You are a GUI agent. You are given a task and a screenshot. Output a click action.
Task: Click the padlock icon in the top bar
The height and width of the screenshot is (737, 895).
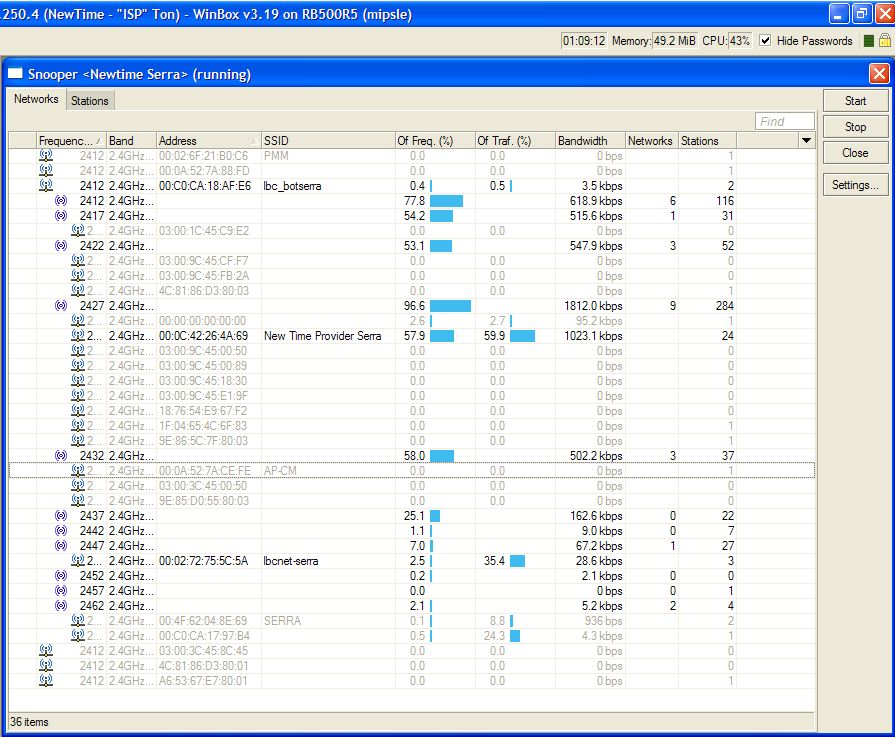[x=885, y=40]
